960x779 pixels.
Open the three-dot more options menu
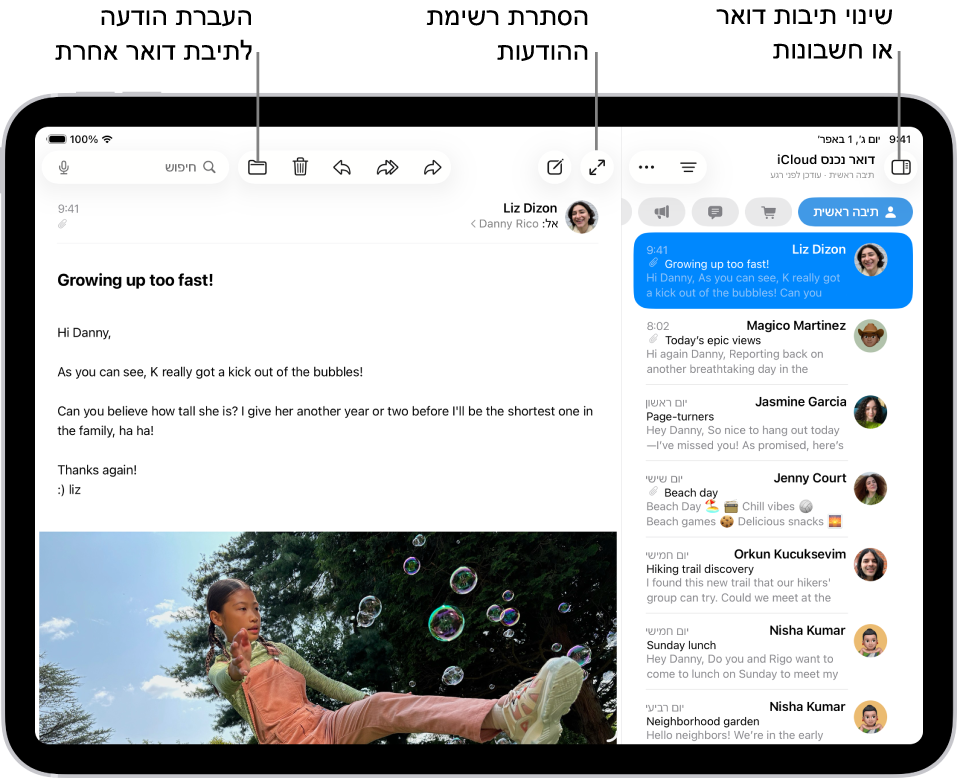647,167
